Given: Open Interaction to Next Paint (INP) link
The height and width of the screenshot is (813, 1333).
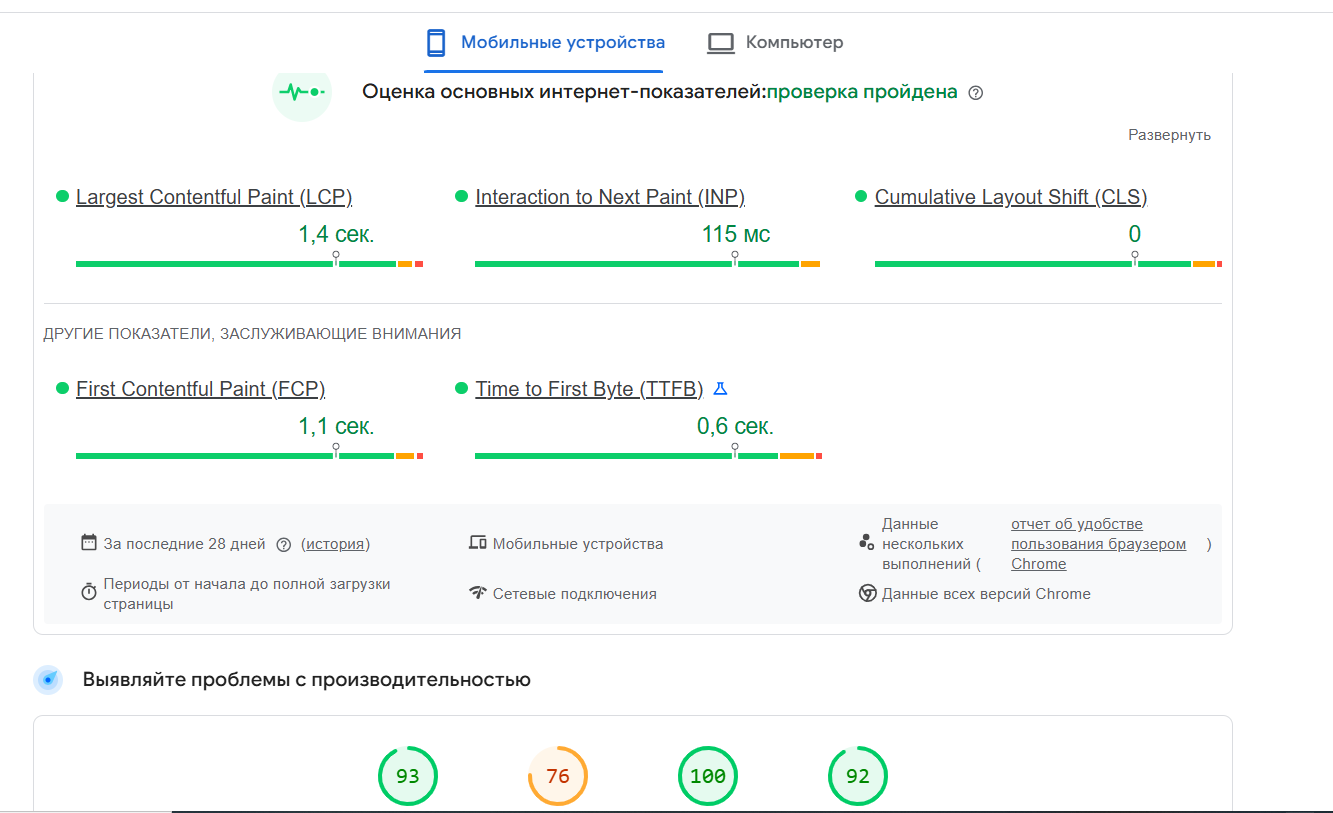Looking at the screenshot, I should click(610, 197).
